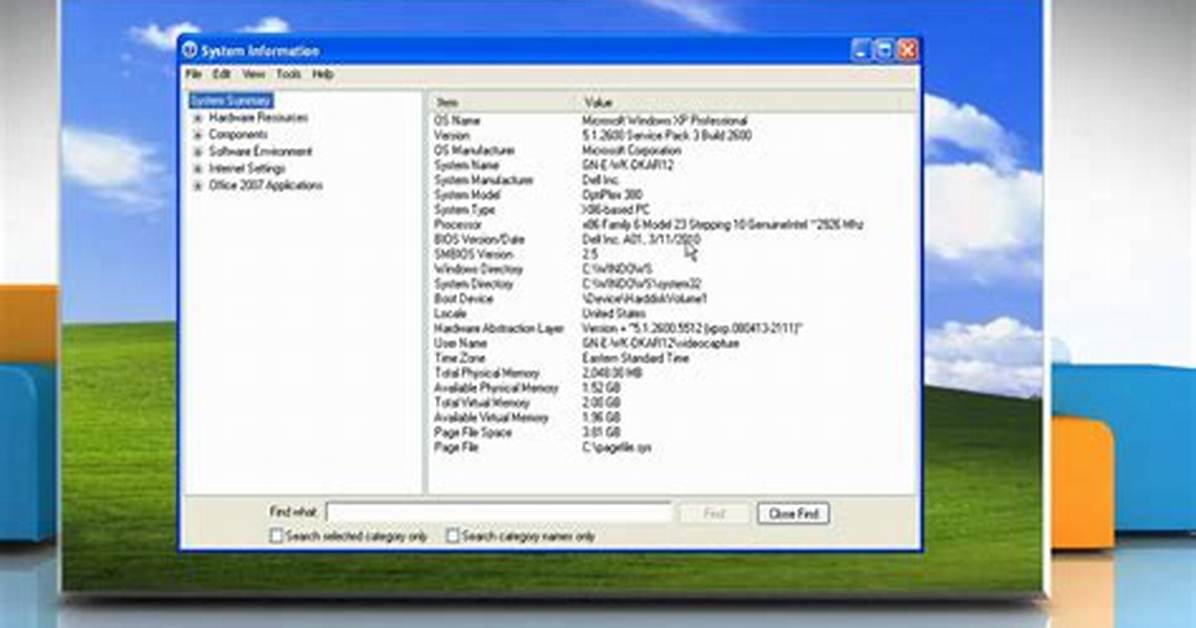Expand the Components node
Image resolution: width=1196 pixels, height=628 pixels.
(x=198, y=135)
